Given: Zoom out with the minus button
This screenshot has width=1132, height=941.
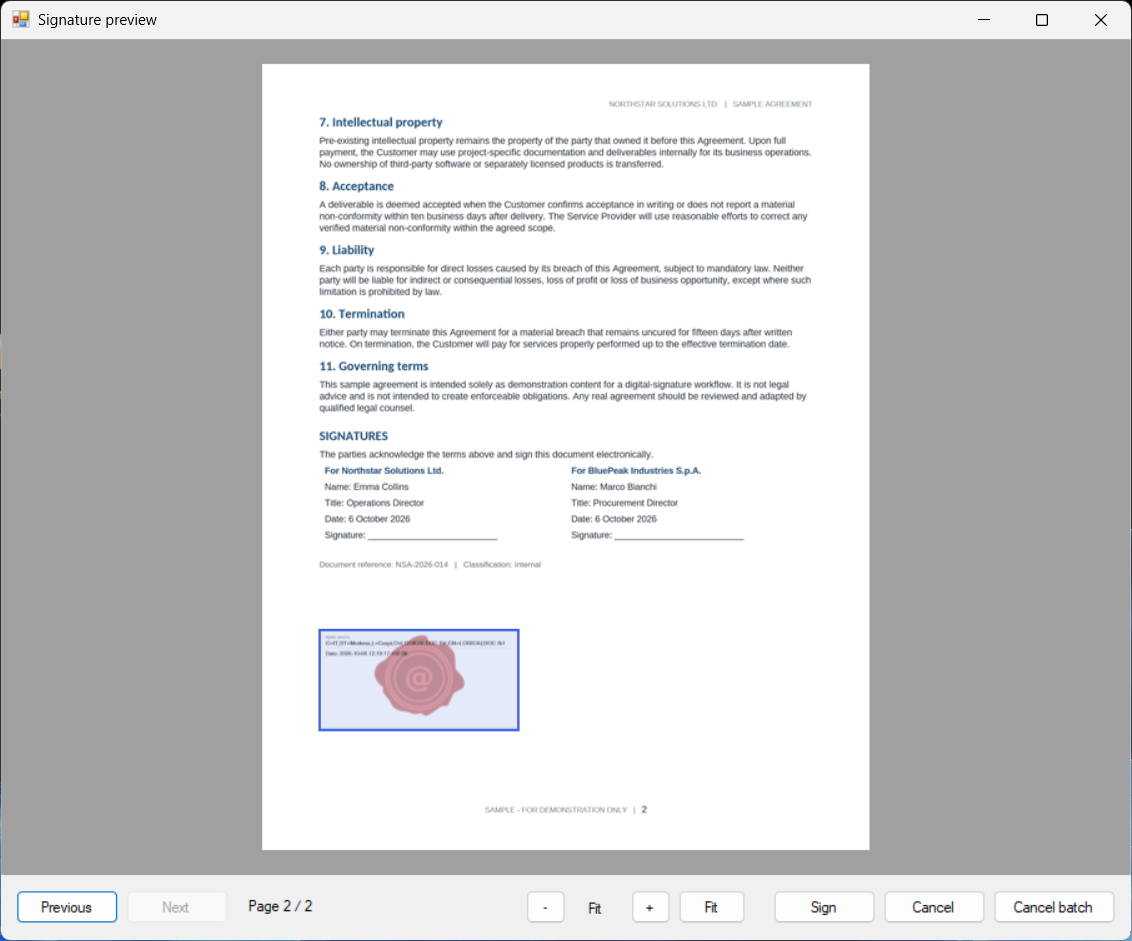Looking at the screenshot, I should pyautogui.click(x=545, y=907).
